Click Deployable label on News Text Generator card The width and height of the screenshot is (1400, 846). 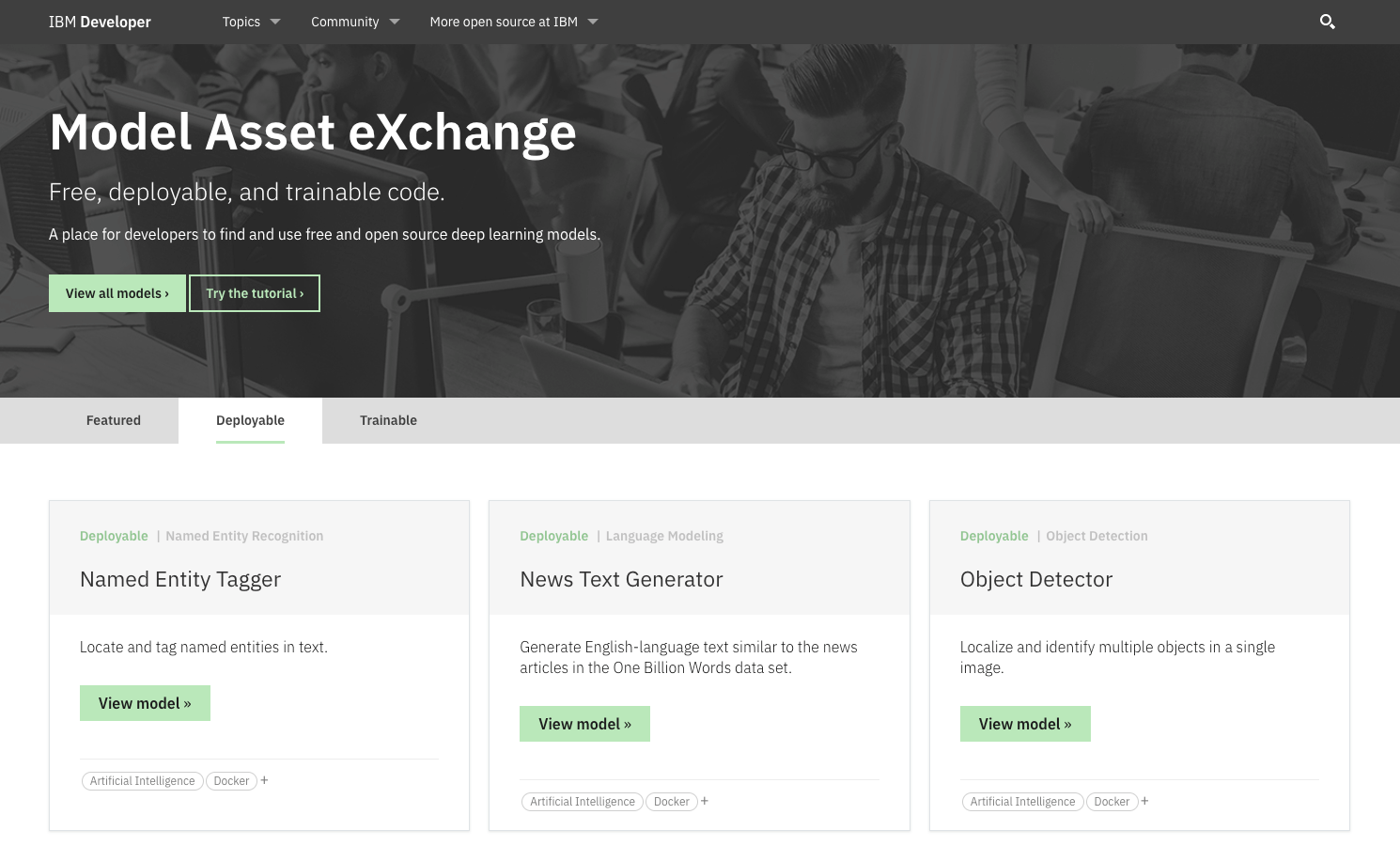point(553,536)
